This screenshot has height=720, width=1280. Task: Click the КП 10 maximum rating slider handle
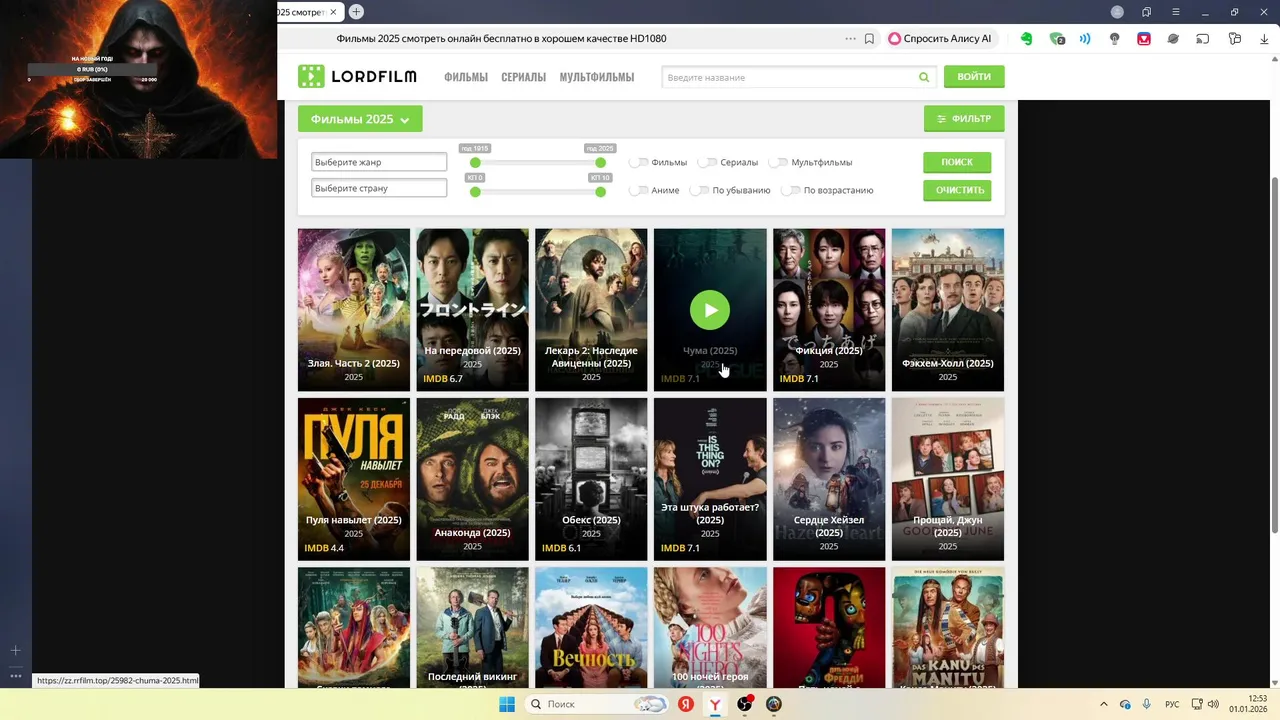coord(600,192)
